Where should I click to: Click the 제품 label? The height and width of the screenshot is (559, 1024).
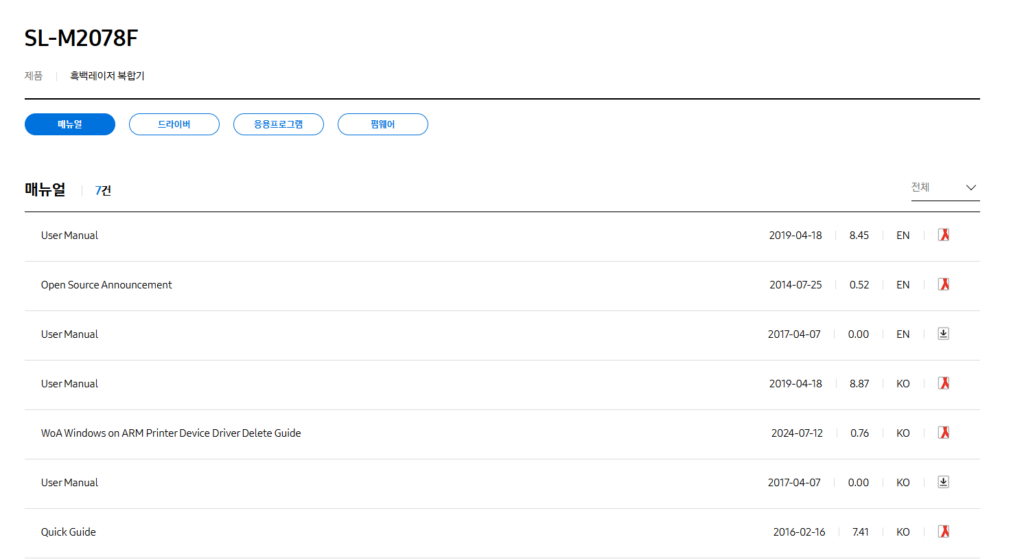click(x=33, y=76)
